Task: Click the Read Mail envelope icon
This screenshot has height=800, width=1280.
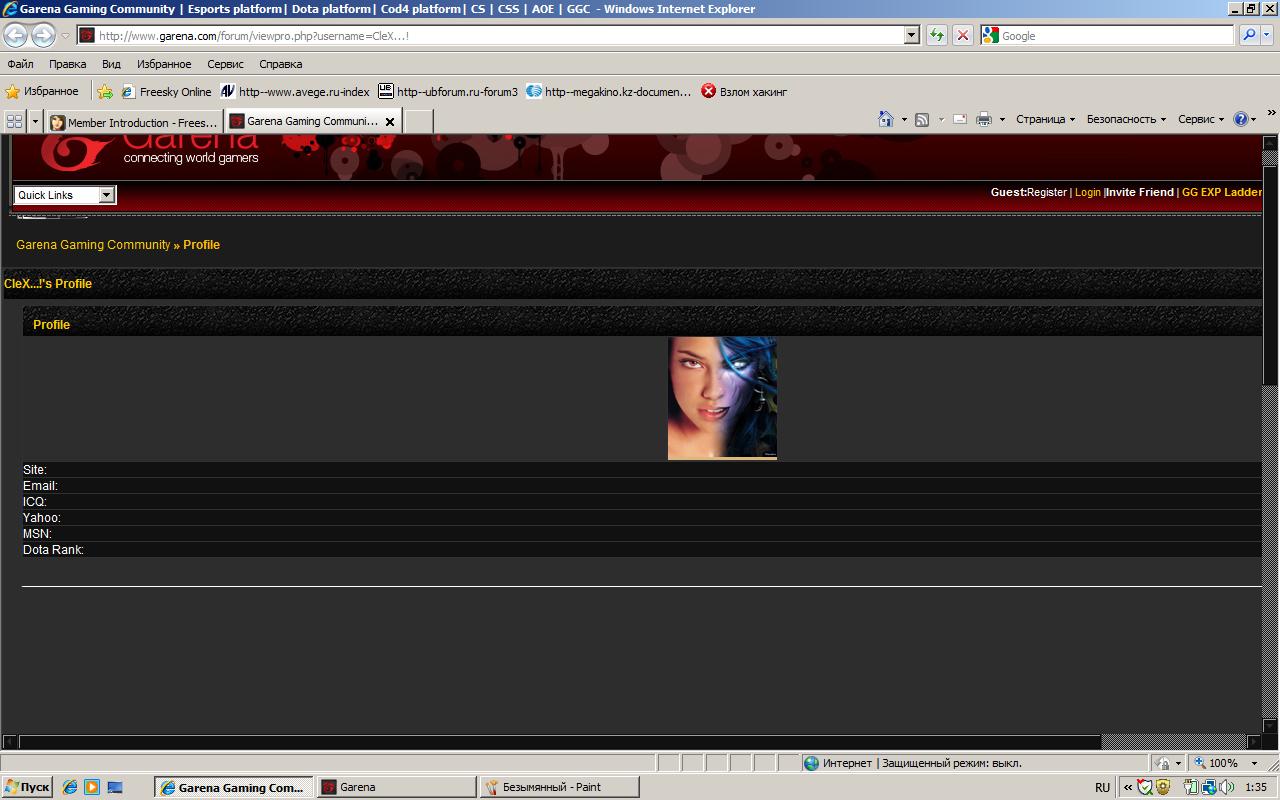Action: (x=959, y=119)
